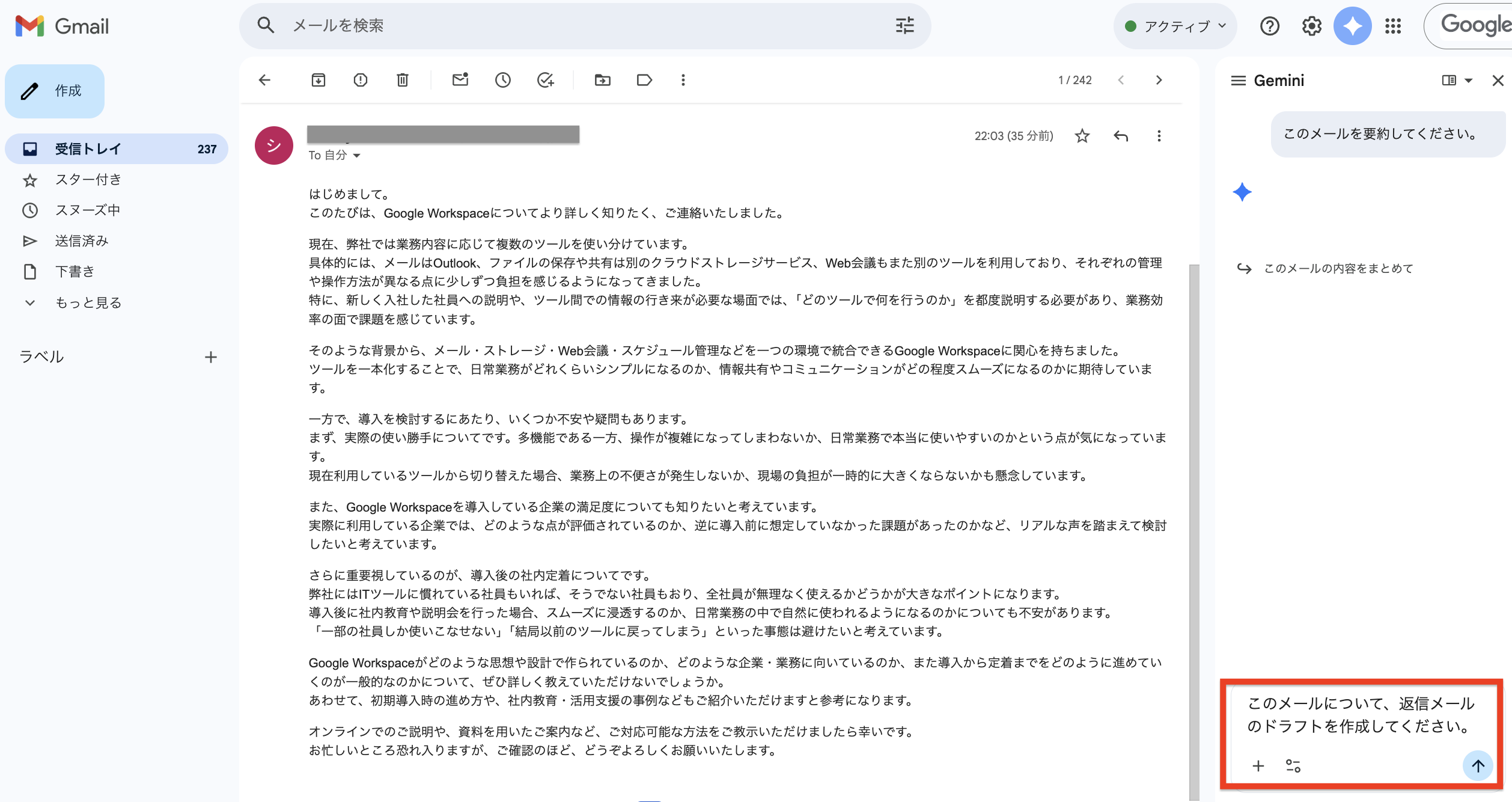The height and width of the screenshot is (802, 1512).
Task: Snooze this email
Action: click(503, 80)
